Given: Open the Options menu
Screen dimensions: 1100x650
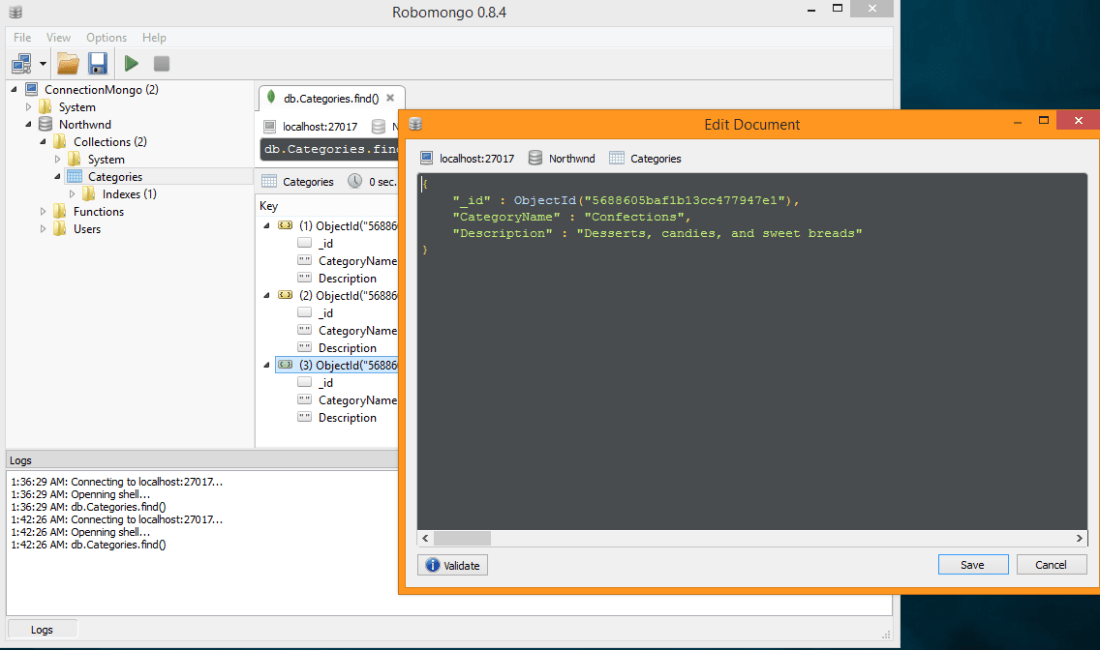Looking at the screenshot, I should (x=106, y=37).
